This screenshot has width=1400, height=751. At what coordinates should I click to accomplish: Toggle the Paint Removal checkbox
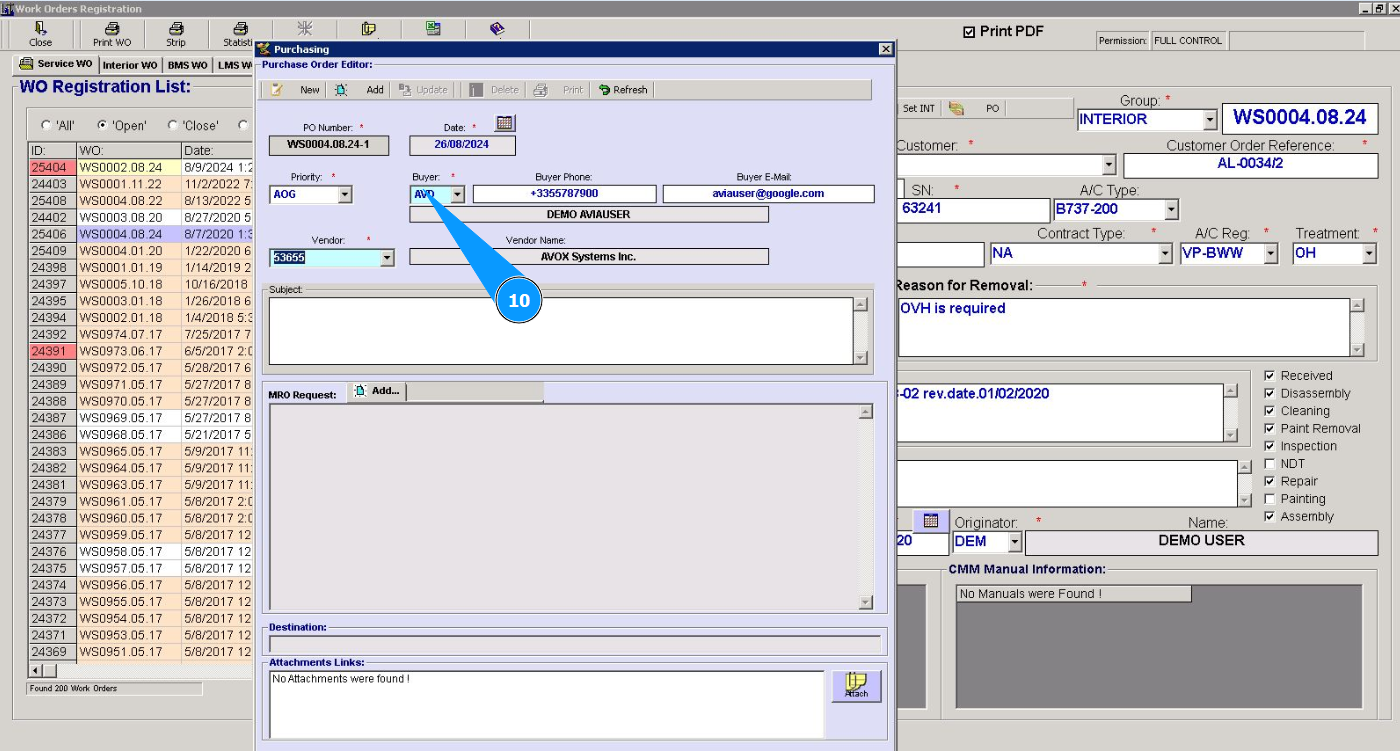point(1269,429)
